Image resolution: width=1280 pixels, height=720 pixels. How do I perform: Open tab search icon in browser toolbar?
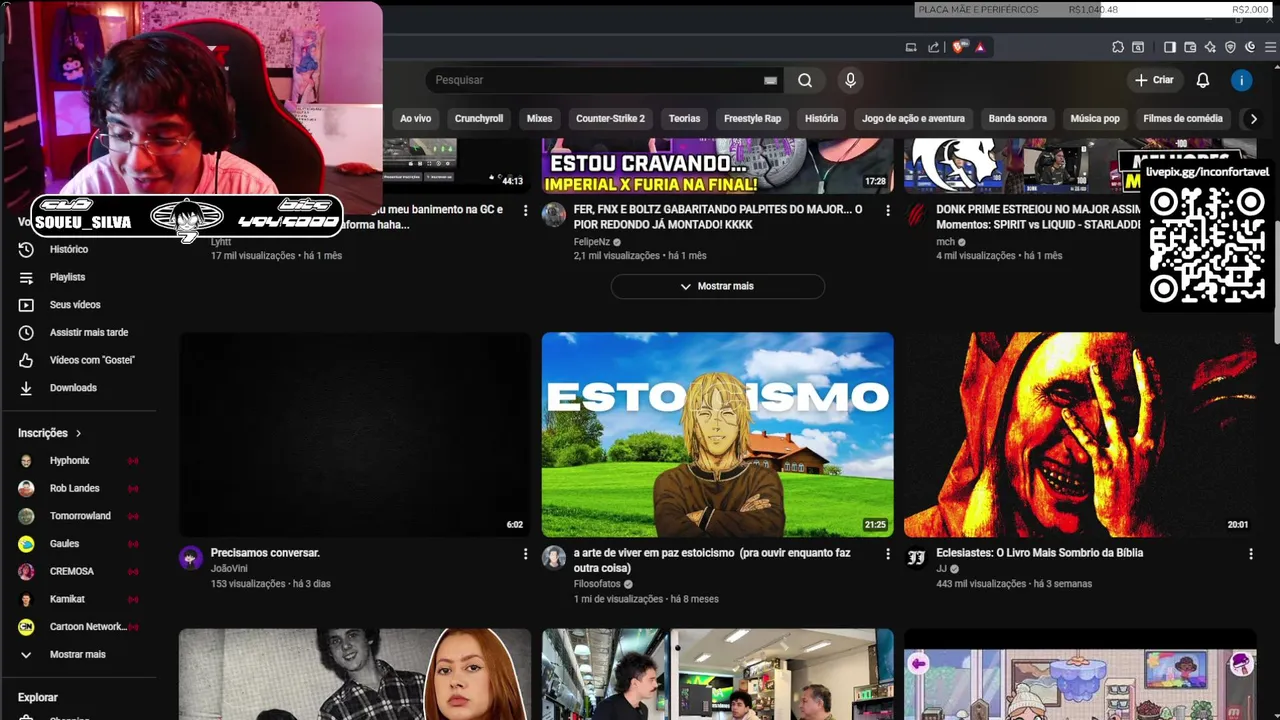pyautogui.click(x=1138, y=47)
